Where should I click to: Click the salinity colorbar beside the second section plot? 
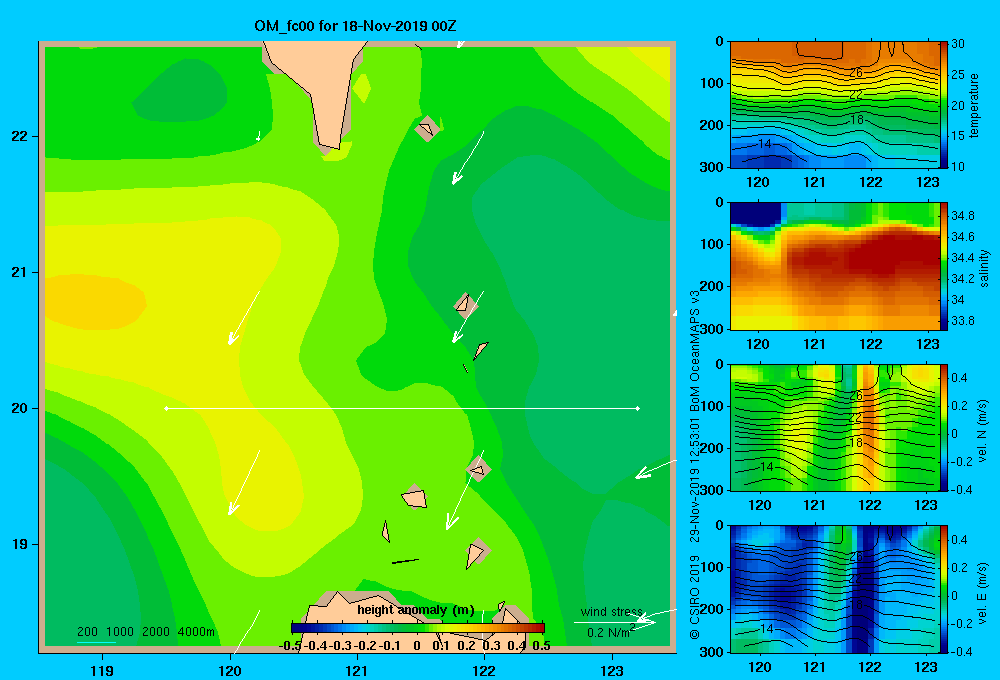point(943,266)
